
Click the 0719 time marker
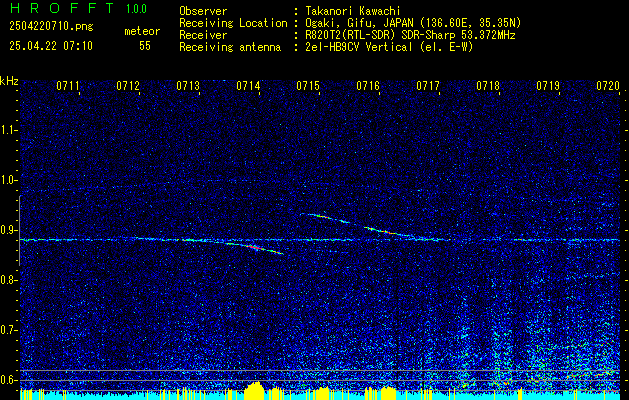click(x=548, y=86)
